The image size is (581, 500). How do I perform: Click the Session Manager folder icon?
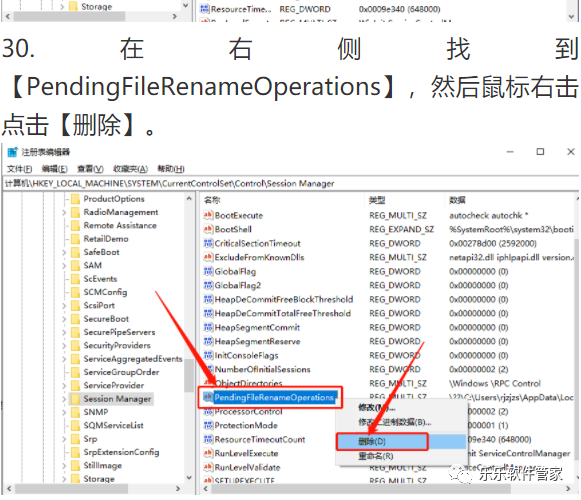(75, 399)
